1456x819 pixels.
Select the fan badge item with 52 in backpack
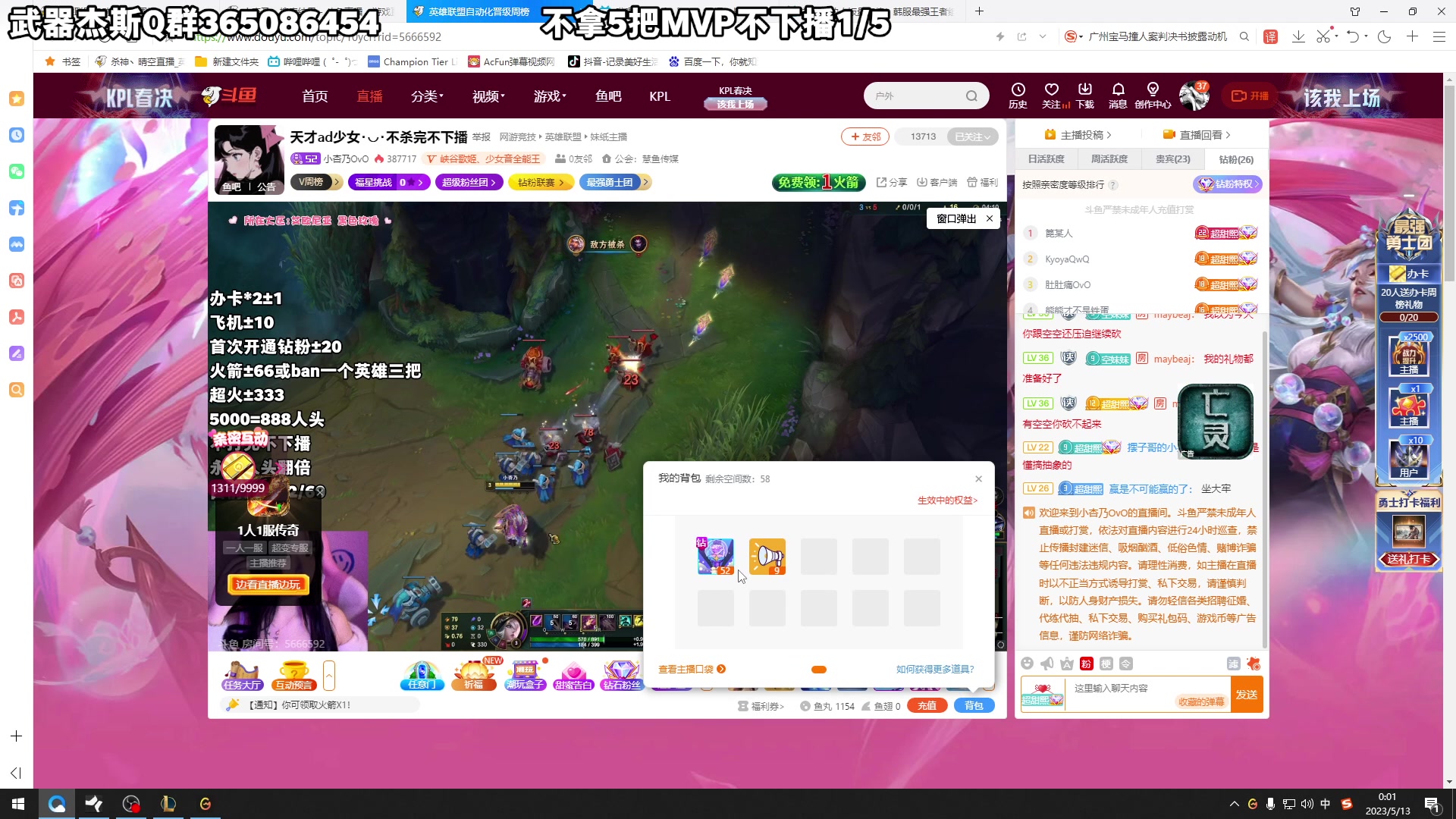click(716, 557)
